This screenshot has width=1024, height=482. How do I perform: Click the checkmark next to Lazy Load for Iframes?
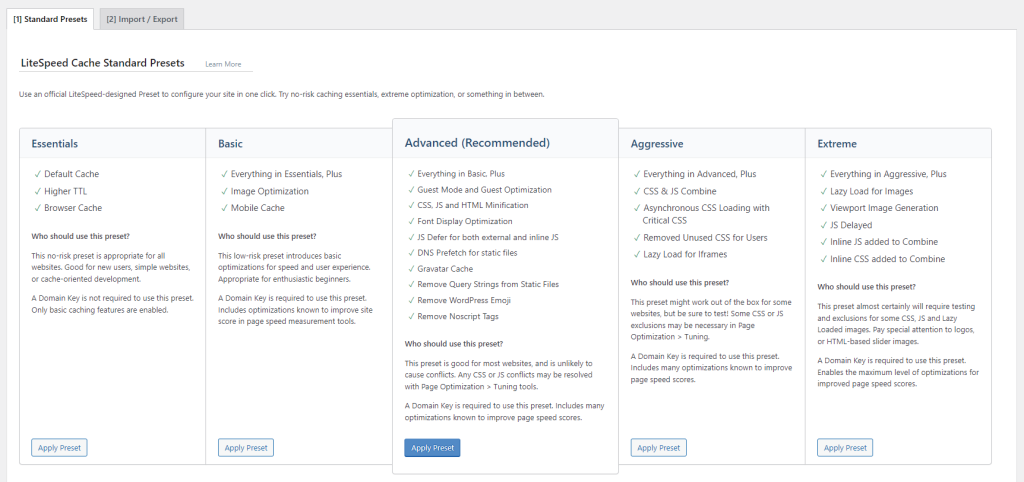pos(636,255)
